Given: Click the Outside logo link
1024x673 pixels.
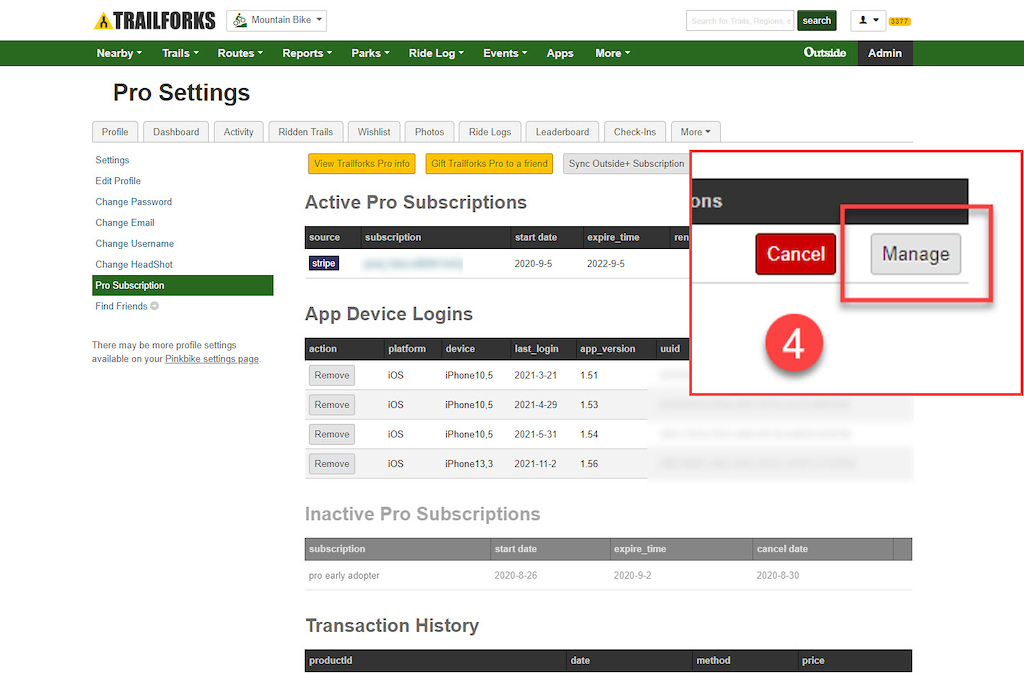Looking at the screenshot, I should click(824, 53).
